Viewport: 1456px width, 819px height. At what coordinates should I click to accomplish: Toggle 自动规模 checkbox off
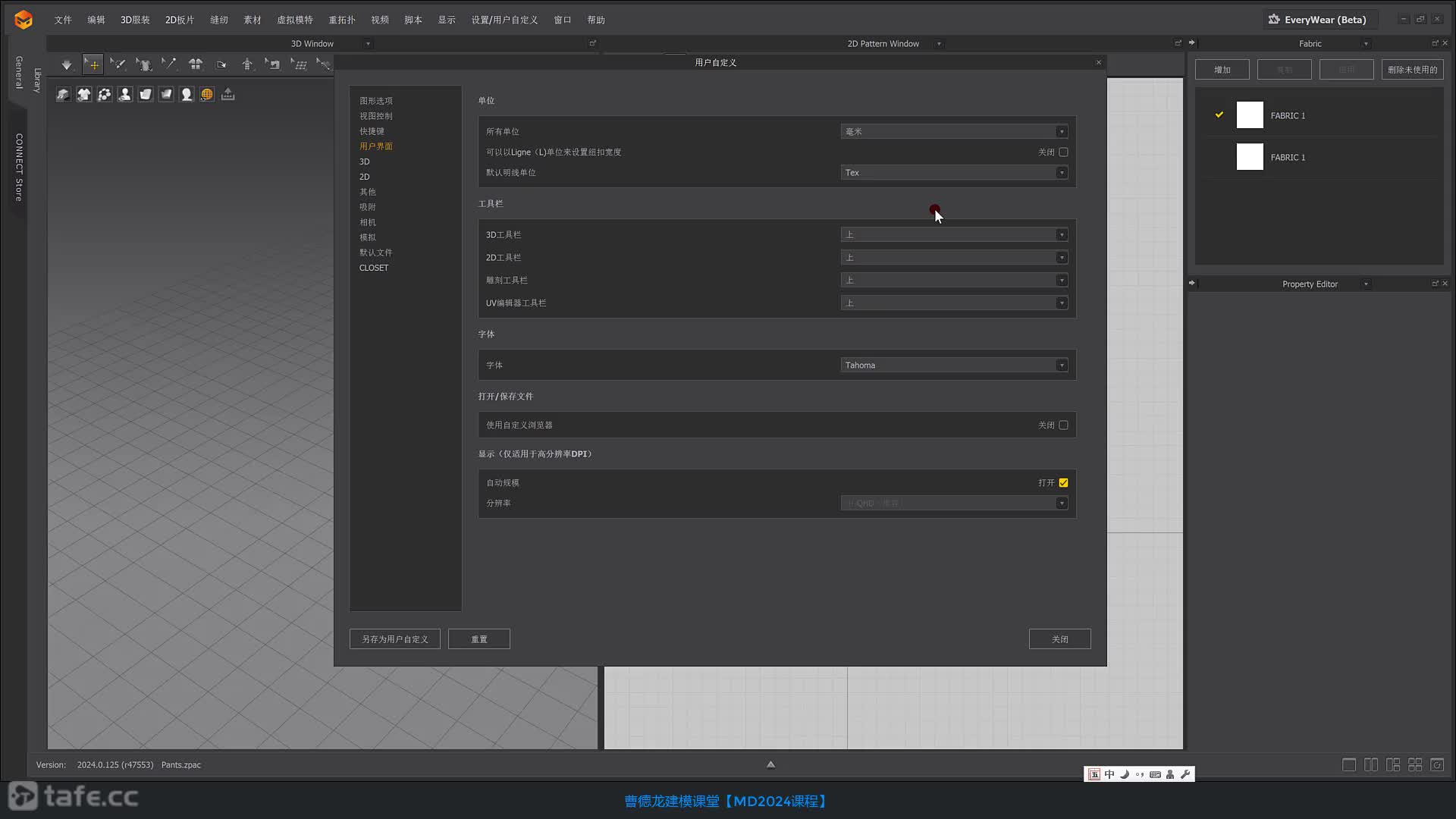pos(1064,483)
